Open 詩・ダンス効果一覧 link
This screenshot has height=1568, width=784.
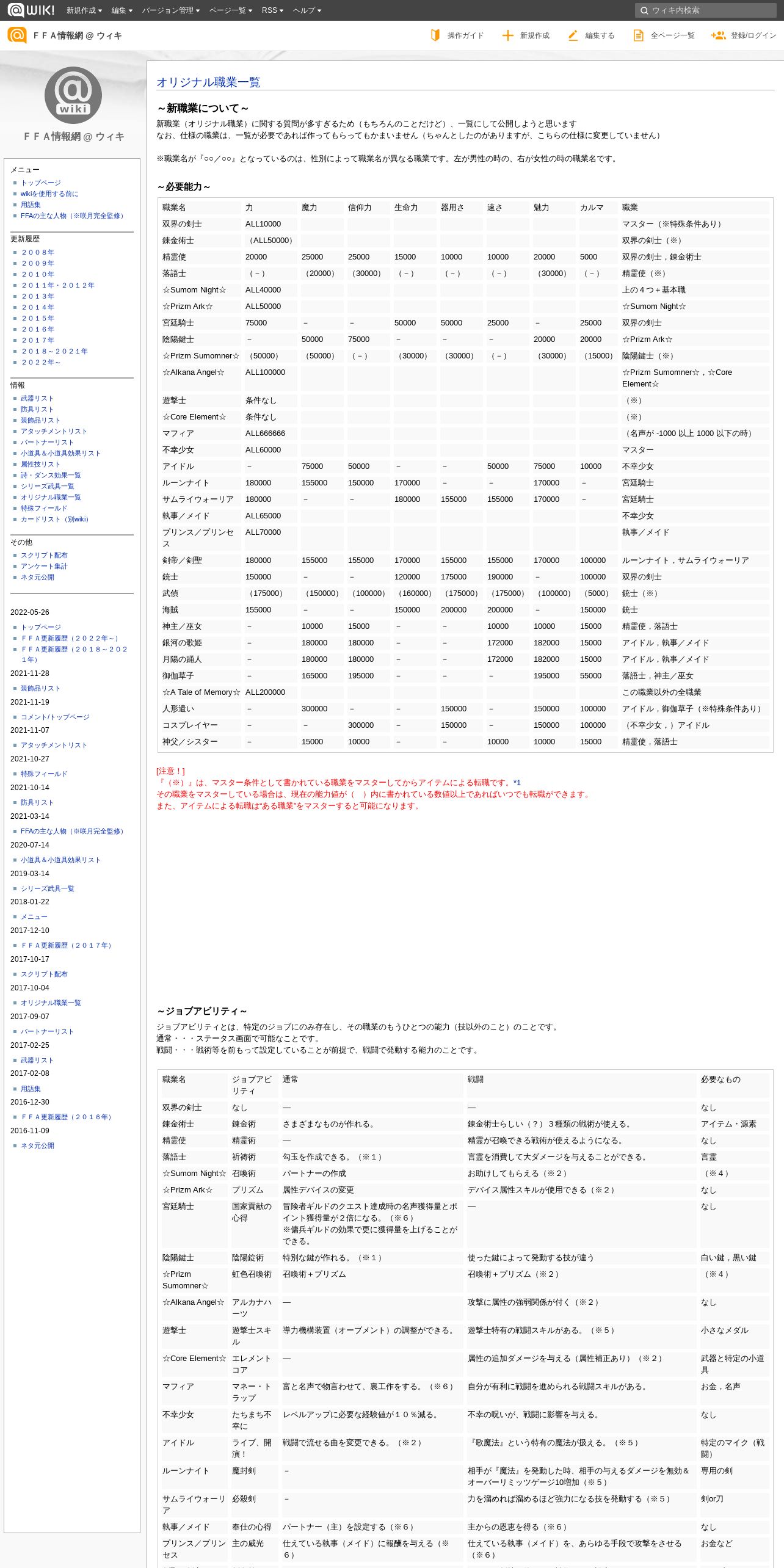[51, 475]
